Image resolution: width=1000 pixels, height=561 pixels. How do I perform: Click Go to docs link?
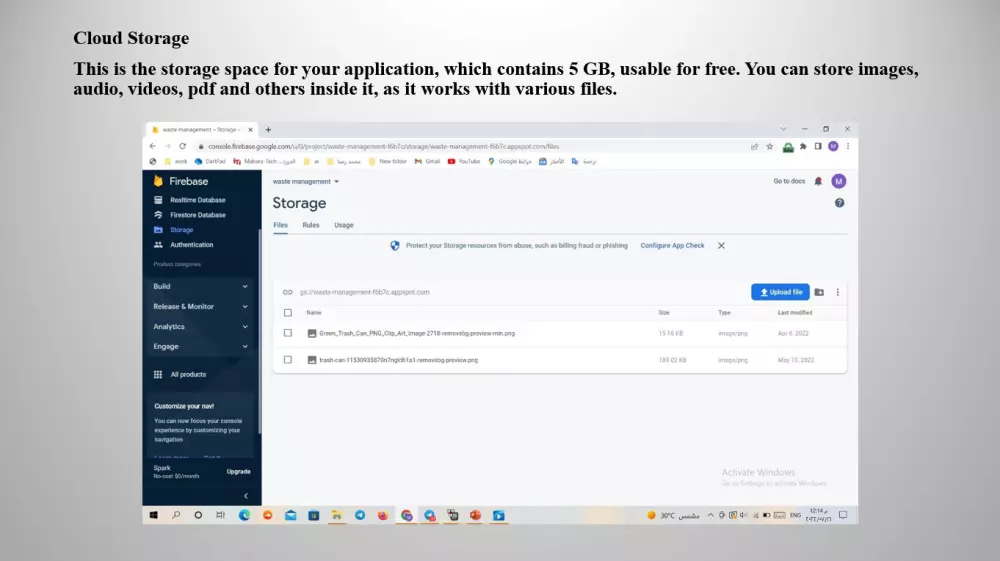[789, 182]
